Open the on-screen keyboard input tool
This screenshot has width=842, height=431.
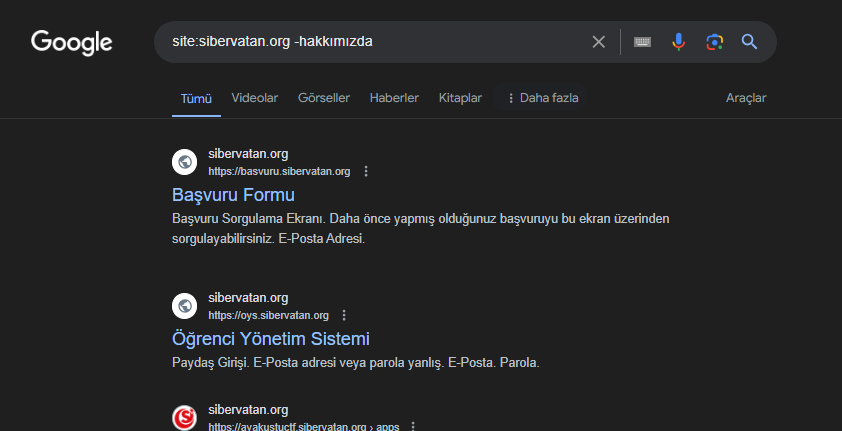tap(642, 42)
